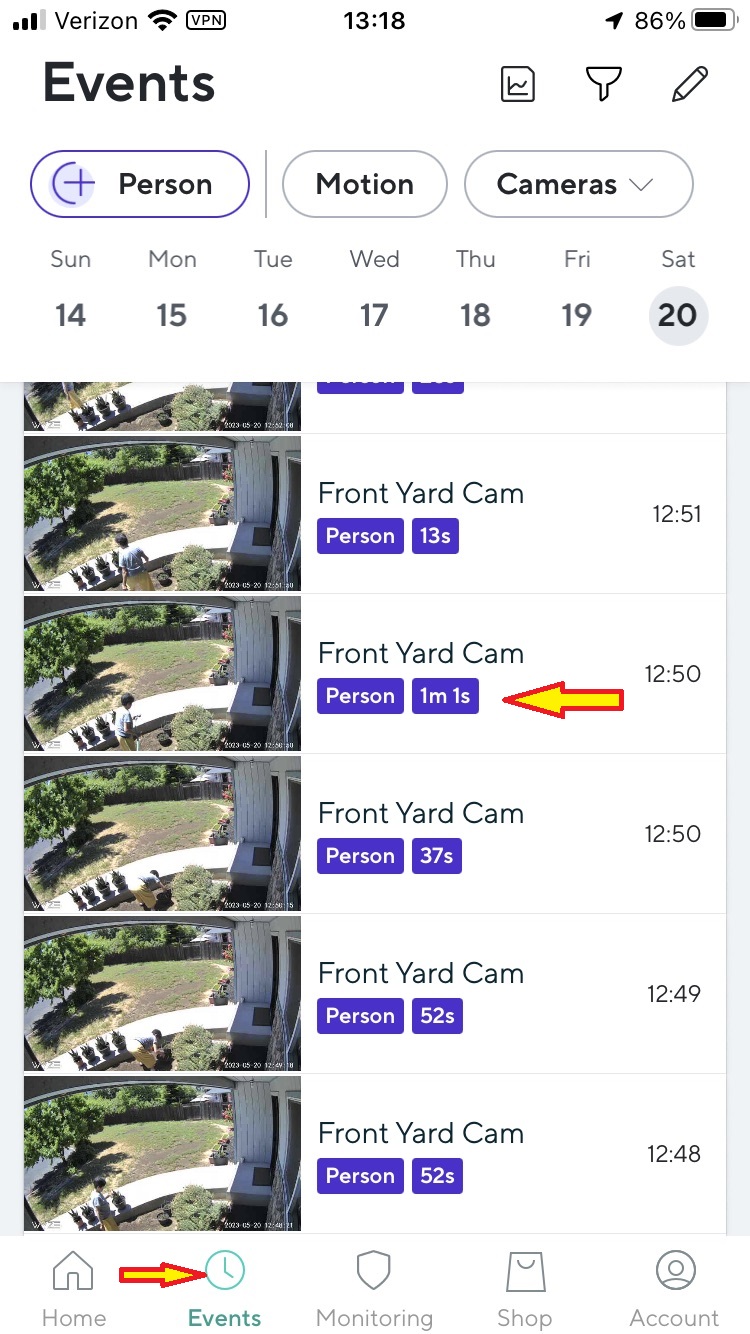750x1334 pixels.
Task: Select Saturday 20 in the calendar
Action: point(677,316)
